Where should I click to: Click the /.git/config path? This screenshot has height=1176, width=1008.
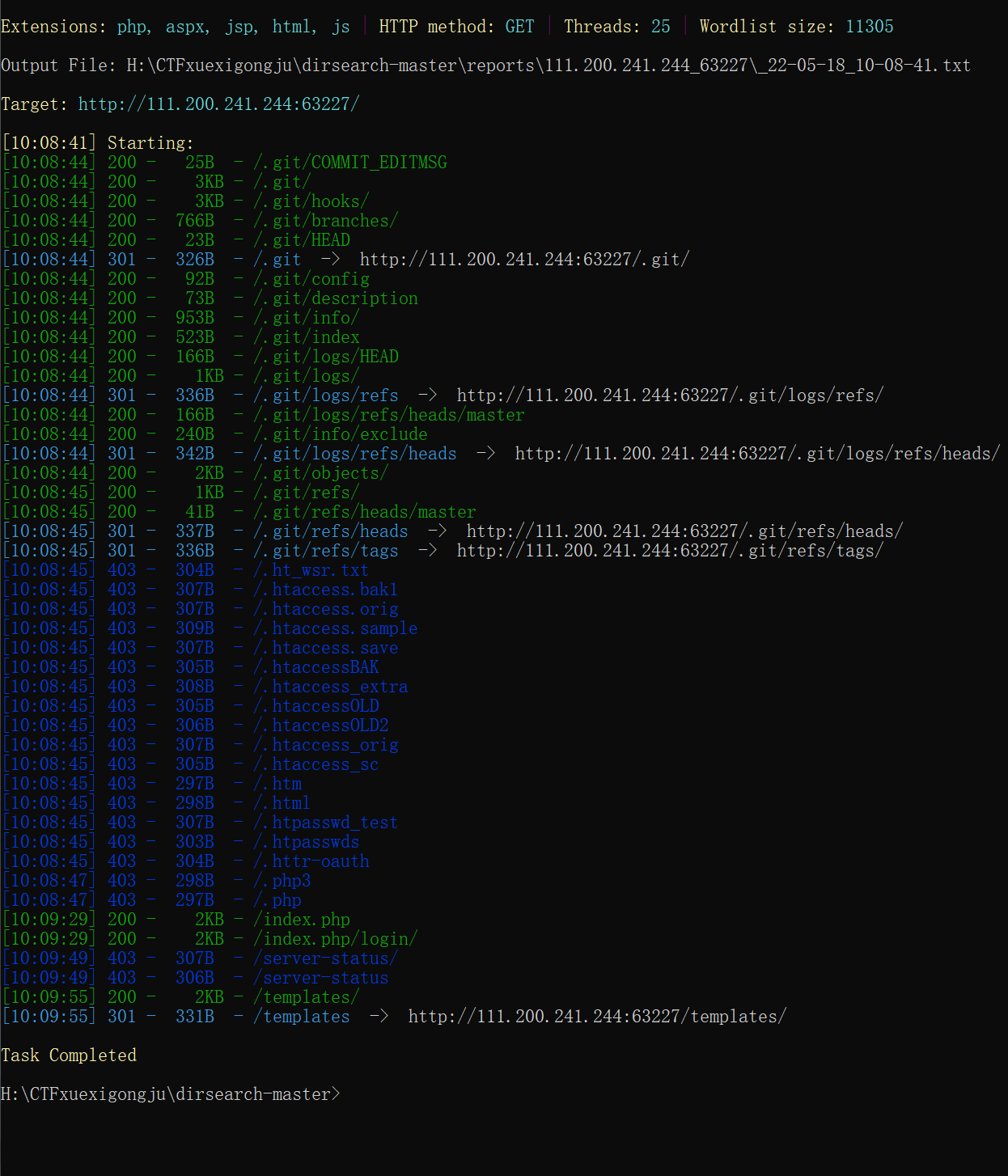pyautogui.click(x=311, y=279)
